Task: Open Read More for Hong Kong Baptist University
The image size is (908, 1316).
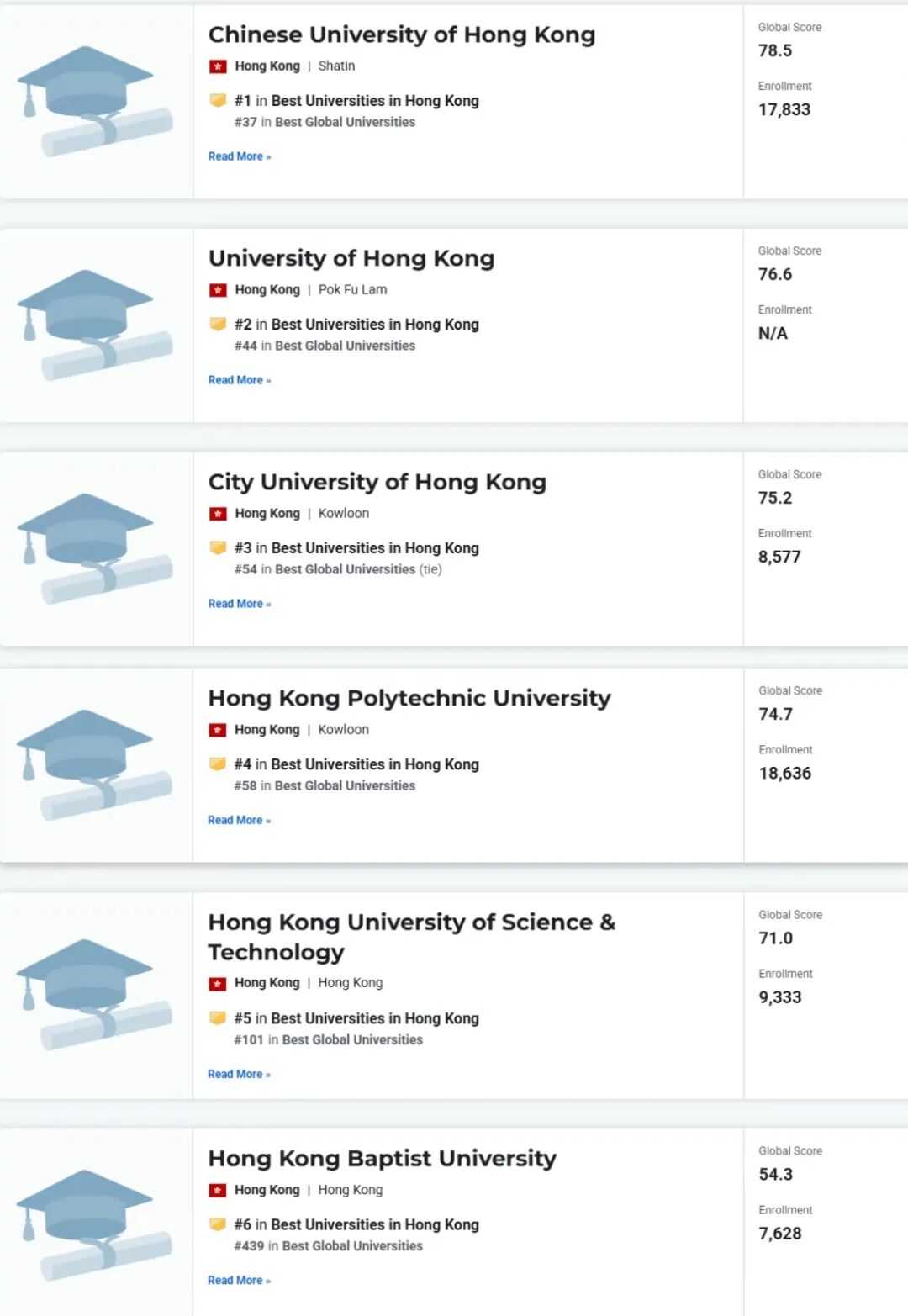Action: pos(240,1280)
